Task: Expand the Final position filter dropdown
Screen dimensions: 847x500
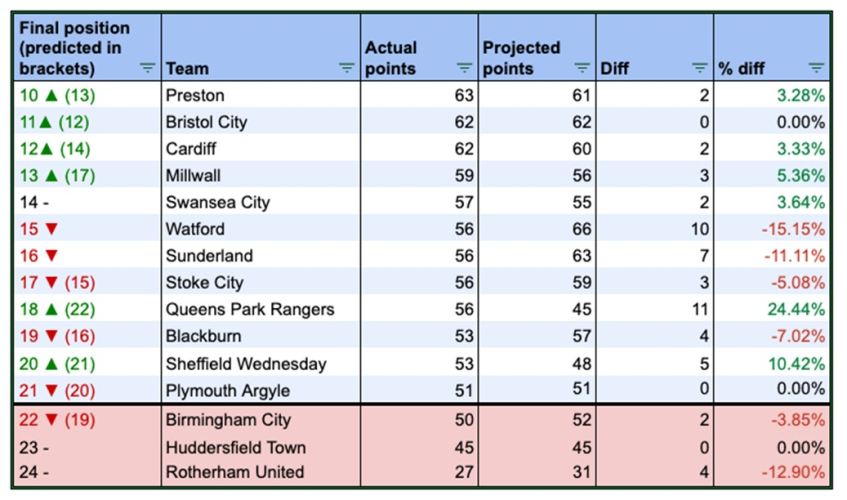Action: click(147, 68)
